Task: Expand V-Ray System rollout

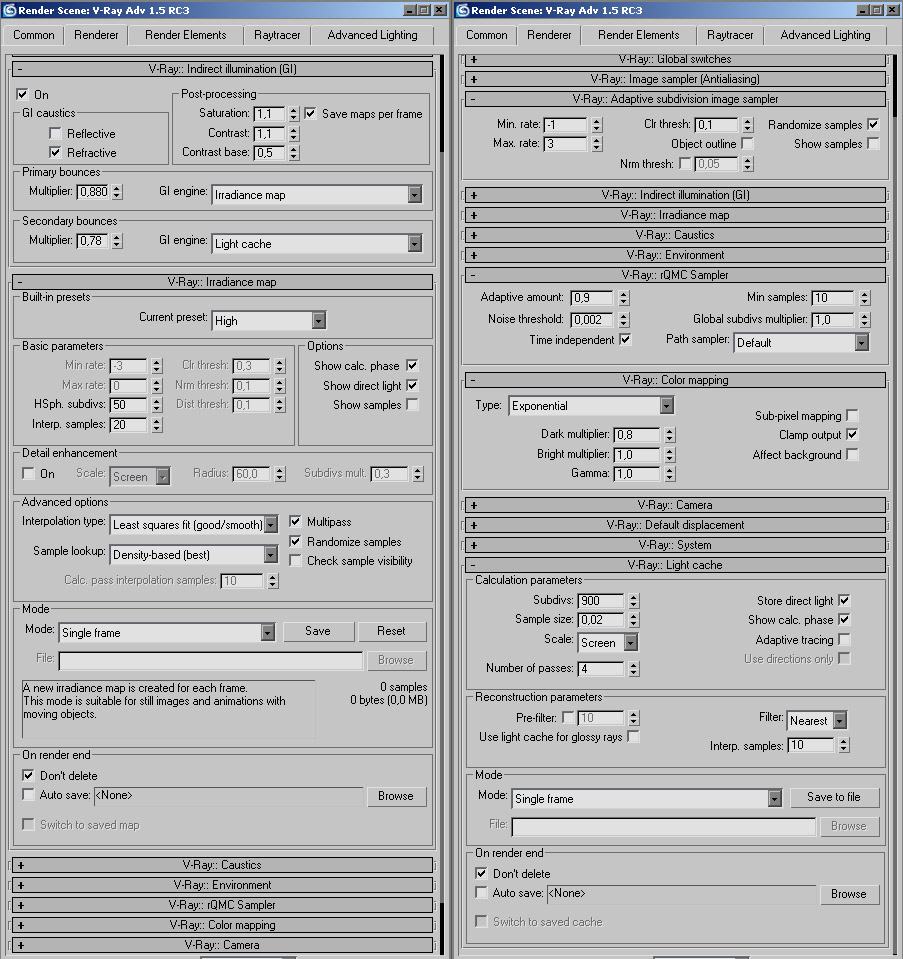Action: (675, 545)
